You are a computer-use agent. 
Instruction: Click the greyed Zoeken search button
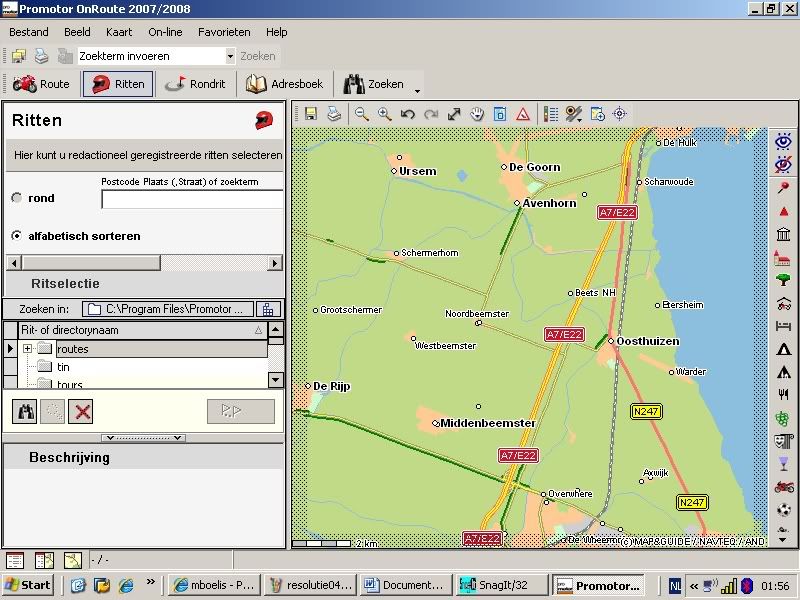[x=258, y=56]
